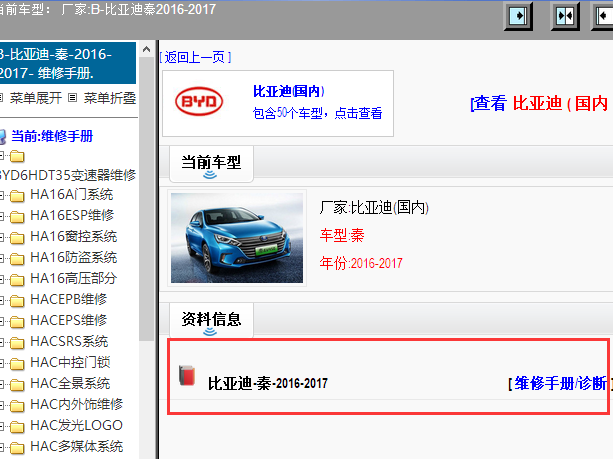
Task: Click the folder icon for HA16A门系统
Action: 17,195
